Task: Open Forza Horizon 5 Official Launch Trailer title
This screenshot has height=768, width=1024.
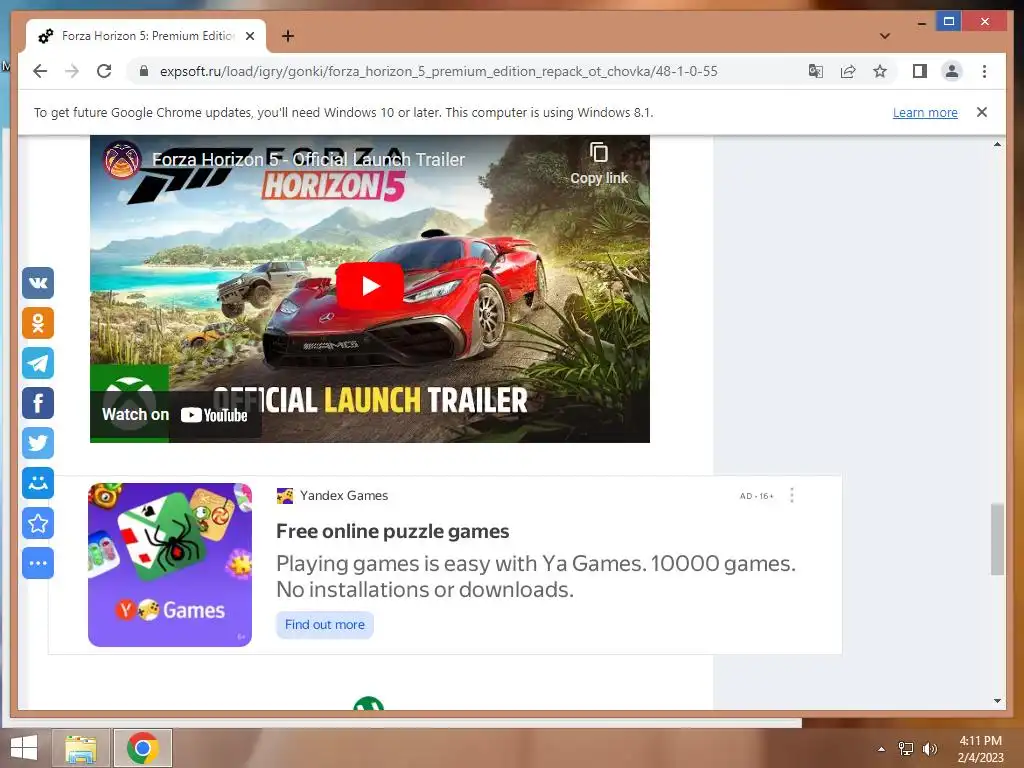Action: [x=308, y=159]
